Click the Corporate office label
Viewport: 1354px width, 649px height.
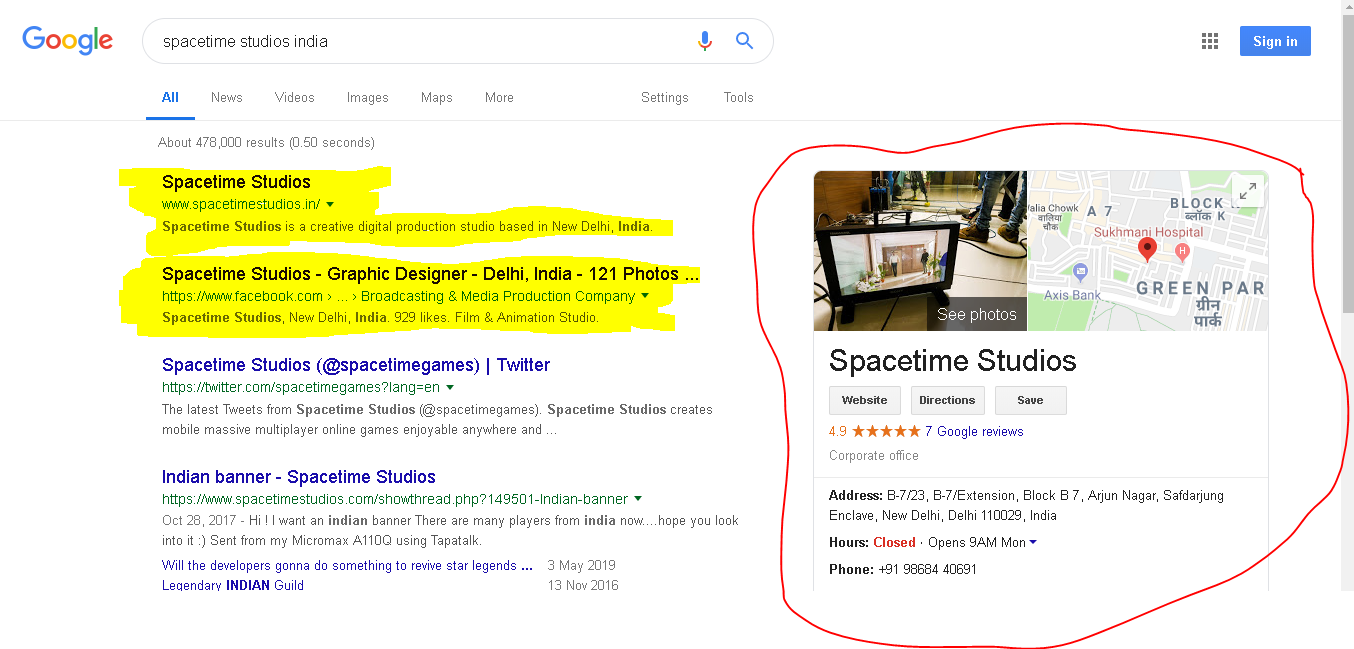874,455
